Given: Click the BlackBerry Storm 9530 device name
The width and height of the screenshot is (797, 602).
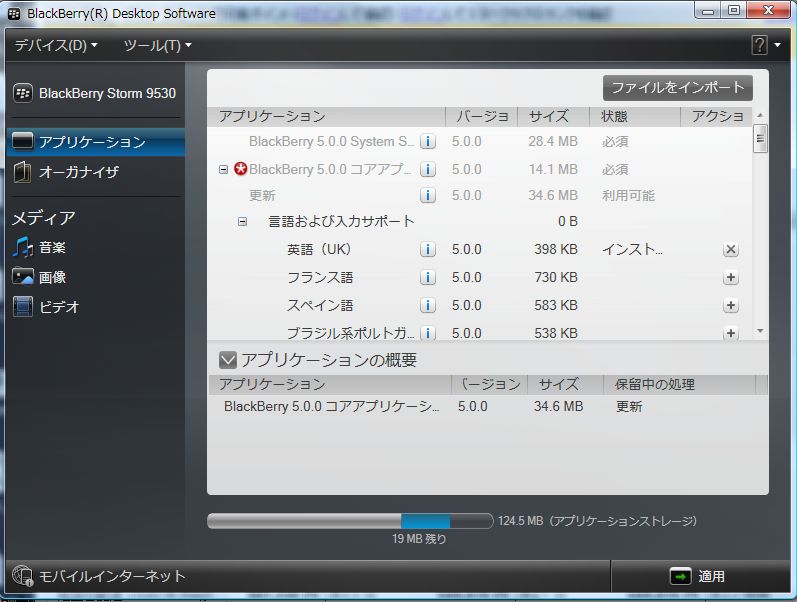Looking at the screenshot, I should click(x=107, y=93).
